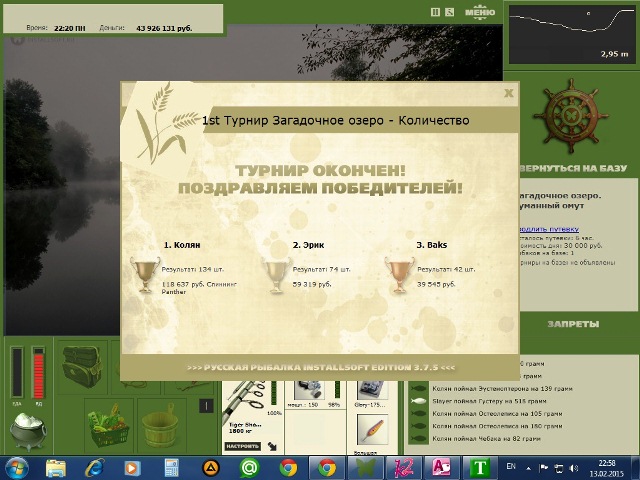Click chat row 'Slayer поймал Густеру на 515 грамм'

(489, 401)
